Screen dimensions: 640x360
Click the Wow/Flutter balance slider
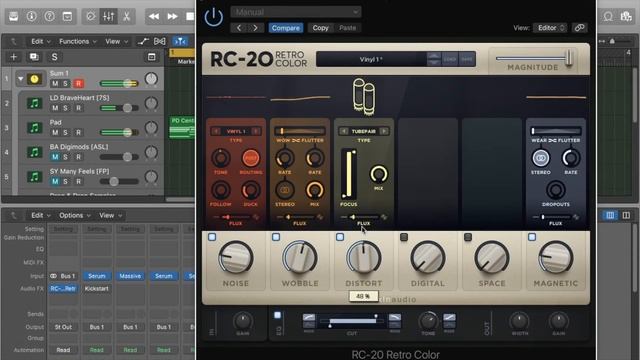(x=300, y=131)
